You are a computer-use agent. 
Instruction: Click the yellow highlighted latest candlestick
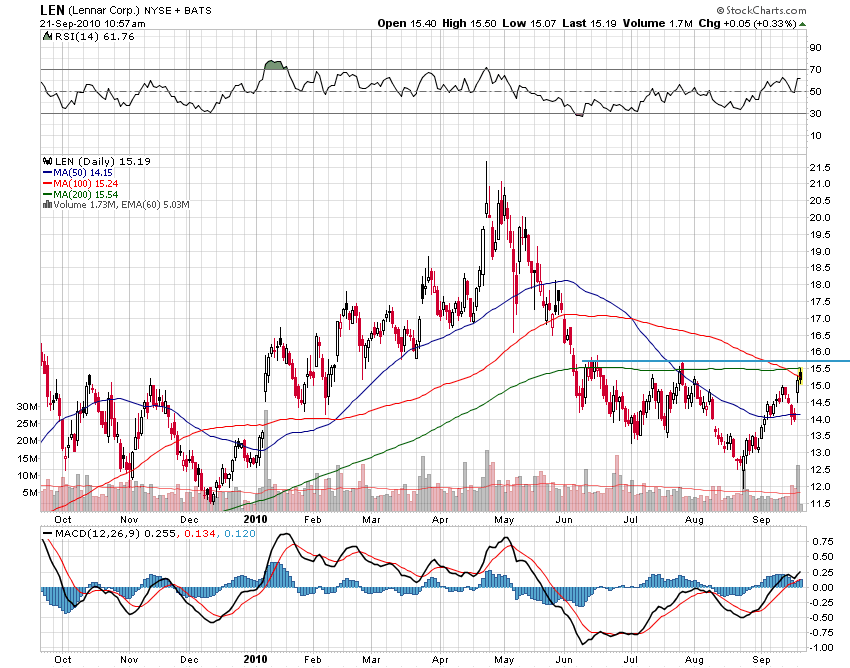click(x=800, y=375)
